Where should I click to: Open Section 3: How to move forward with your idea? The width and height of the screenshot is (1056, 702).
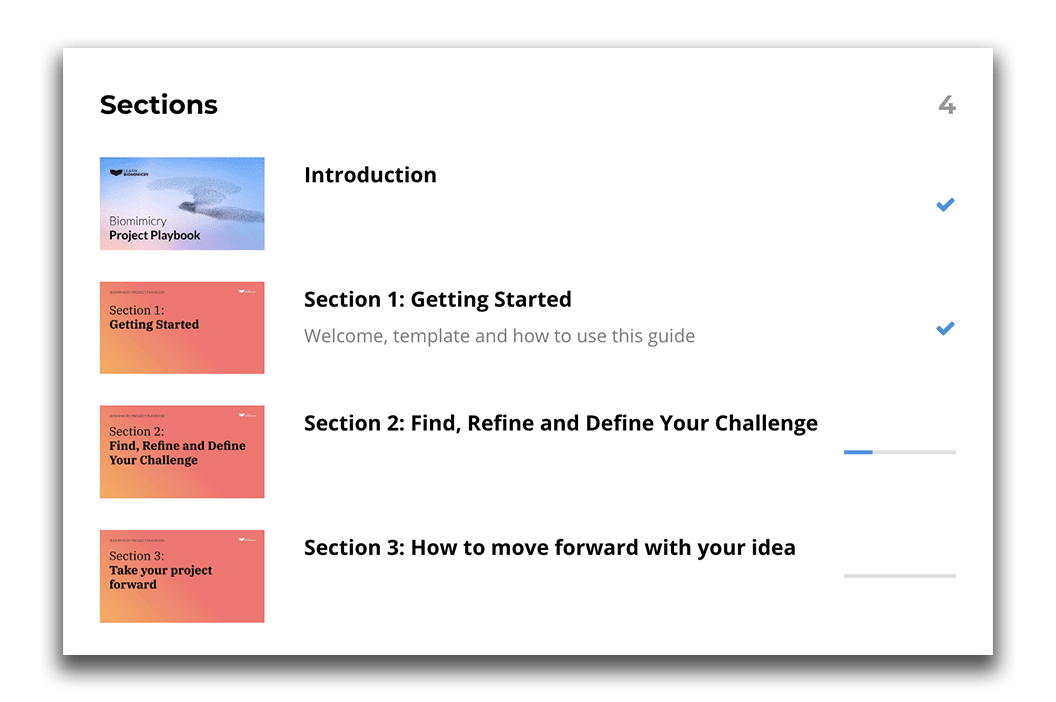[550, 548]
